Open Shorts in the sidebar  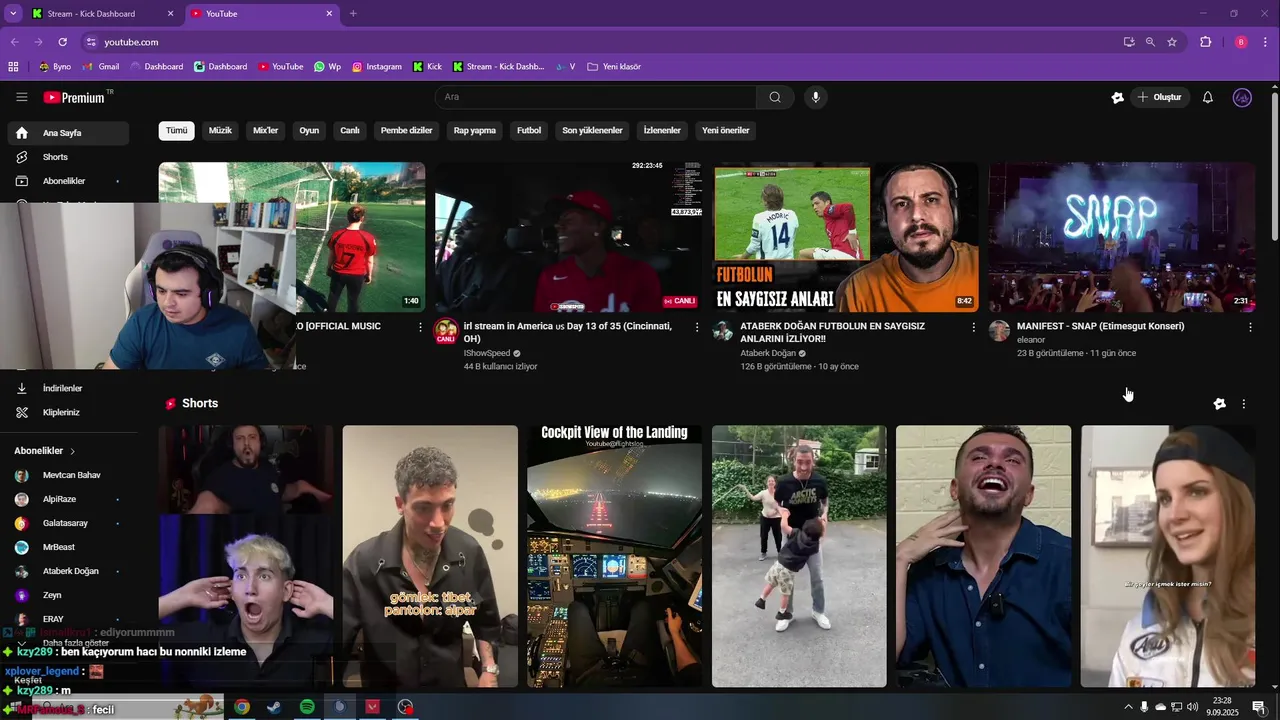pyautogui.click(x=69, y=157)
